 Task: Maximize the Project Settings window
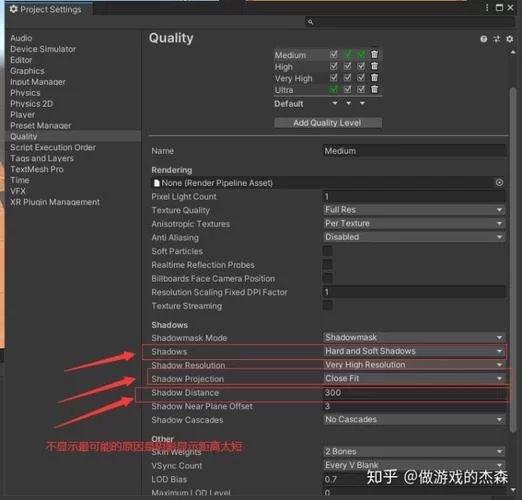tap(499, 8)
